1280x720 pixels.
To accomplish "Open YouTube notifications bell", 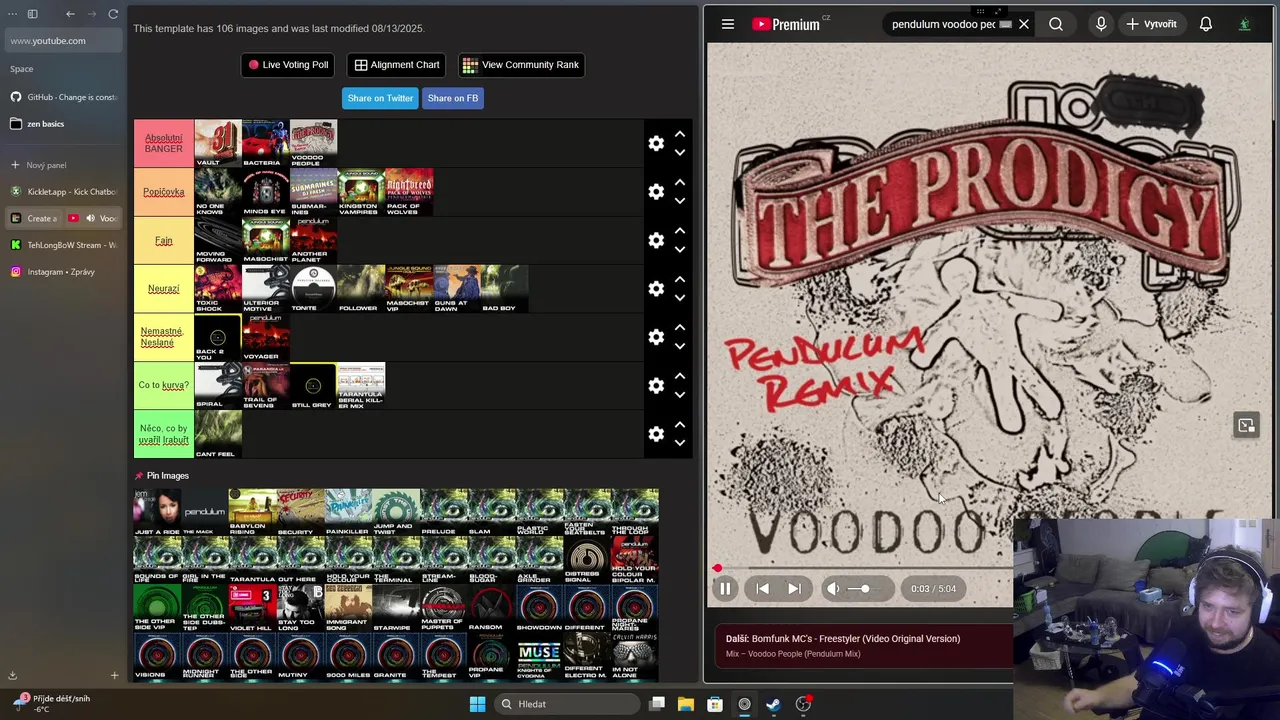I will 1206,24.
